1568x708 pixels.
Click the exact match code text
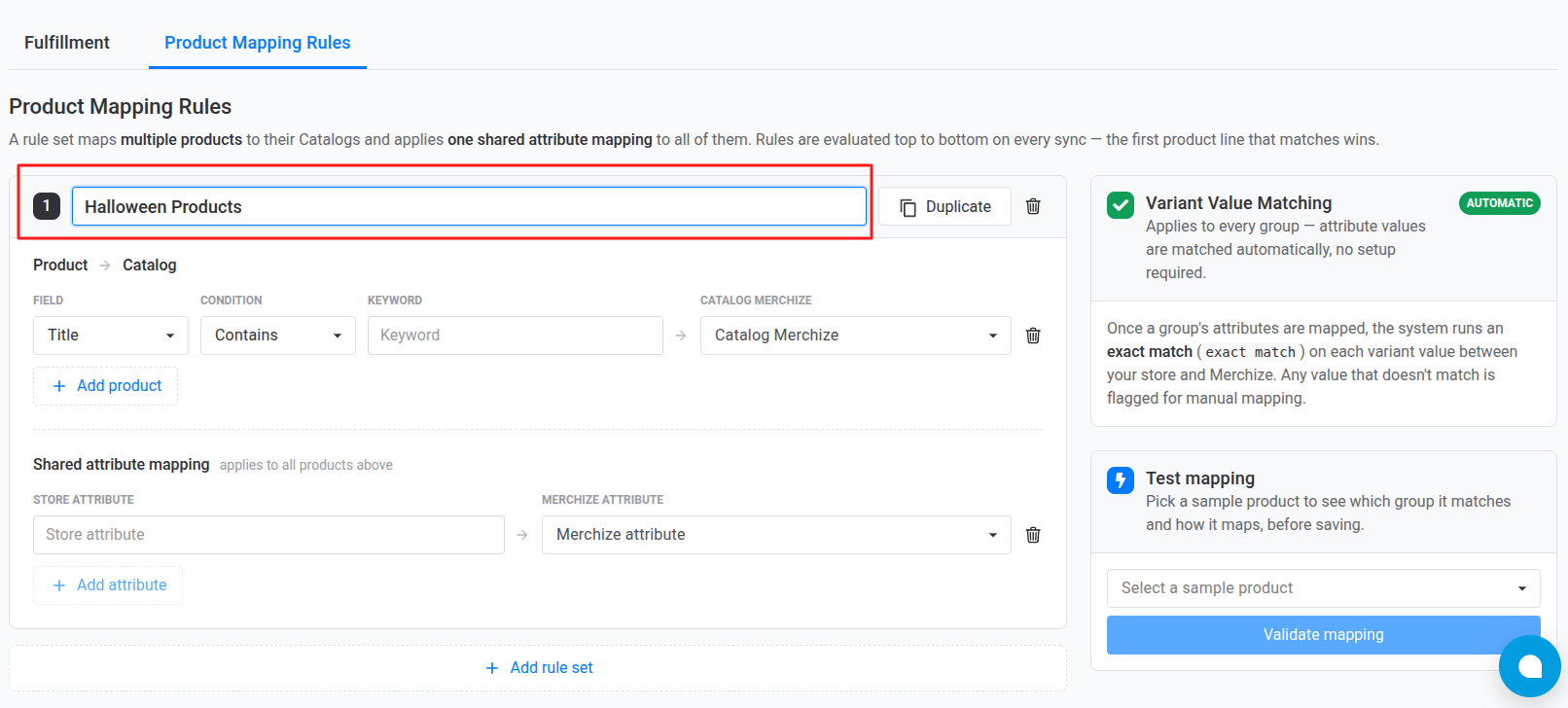[x=1251, y=352]
